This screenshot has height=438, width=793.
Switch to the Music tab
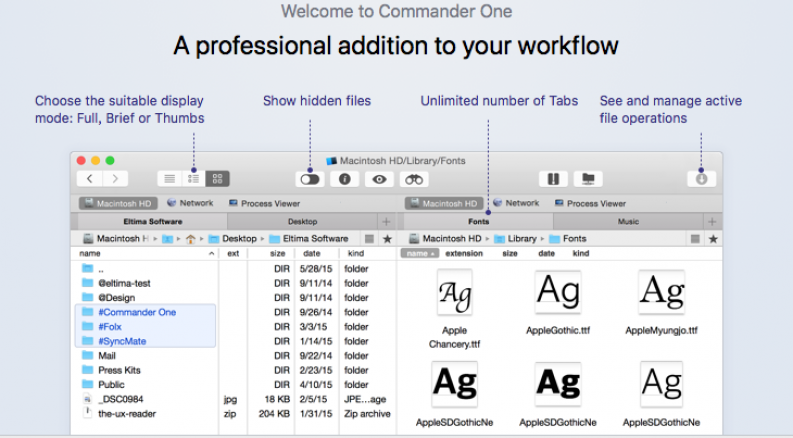(x=628, y=222)
